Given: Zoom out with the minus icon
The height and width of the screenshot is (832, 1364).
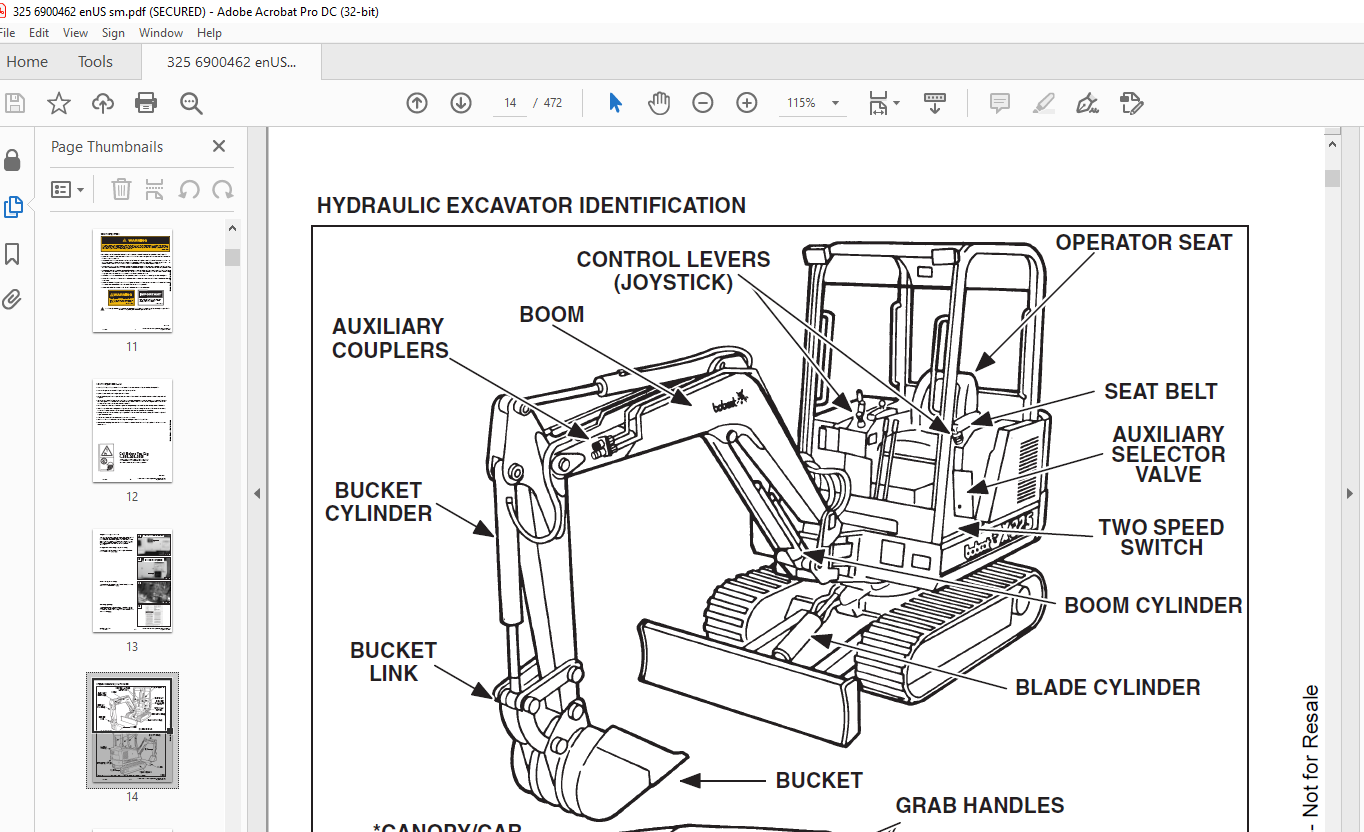Looking at the screenshot, I should pos(703,103).
